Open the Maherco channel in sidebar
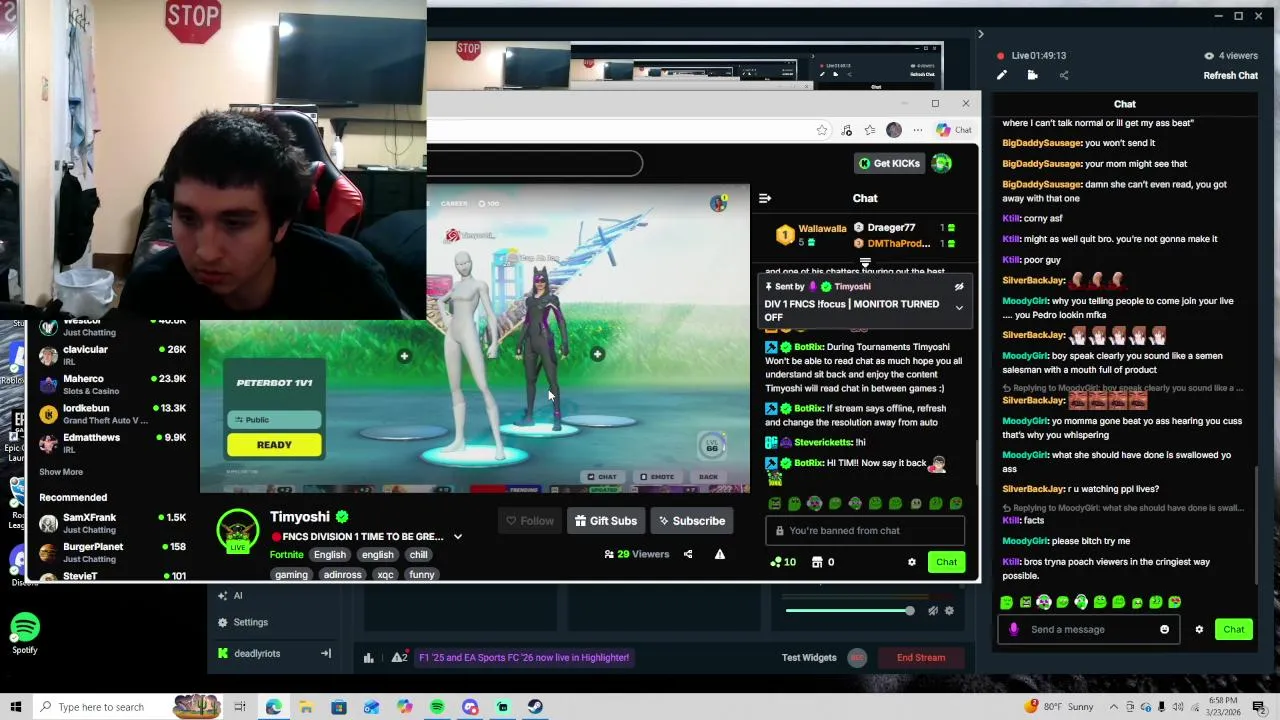The height and width of the screenshot is (720, 1280). 112,385
